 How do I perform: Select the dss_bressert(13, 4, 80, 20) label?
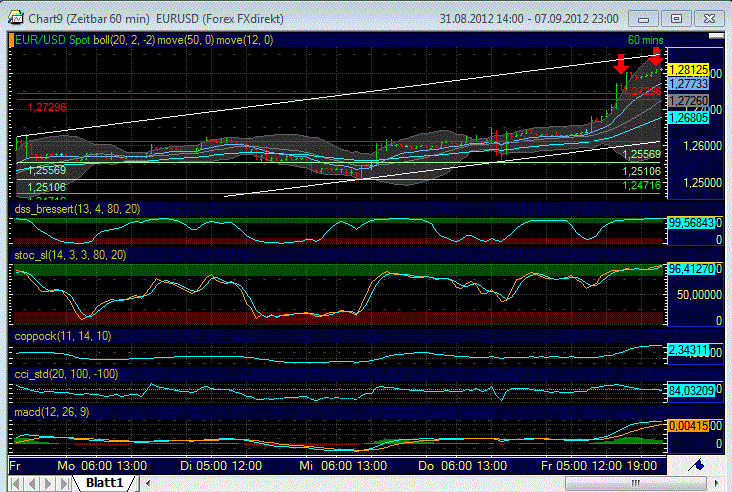(x=77, y=209)
